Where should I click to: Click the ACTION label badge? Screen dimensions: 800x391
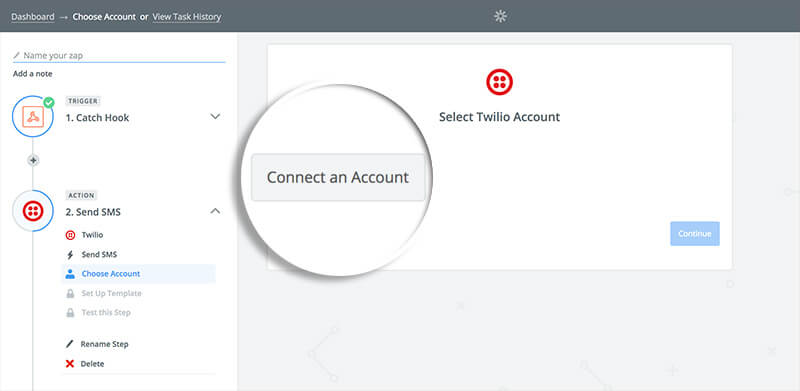pyautogui.click(x=81, y=195)
